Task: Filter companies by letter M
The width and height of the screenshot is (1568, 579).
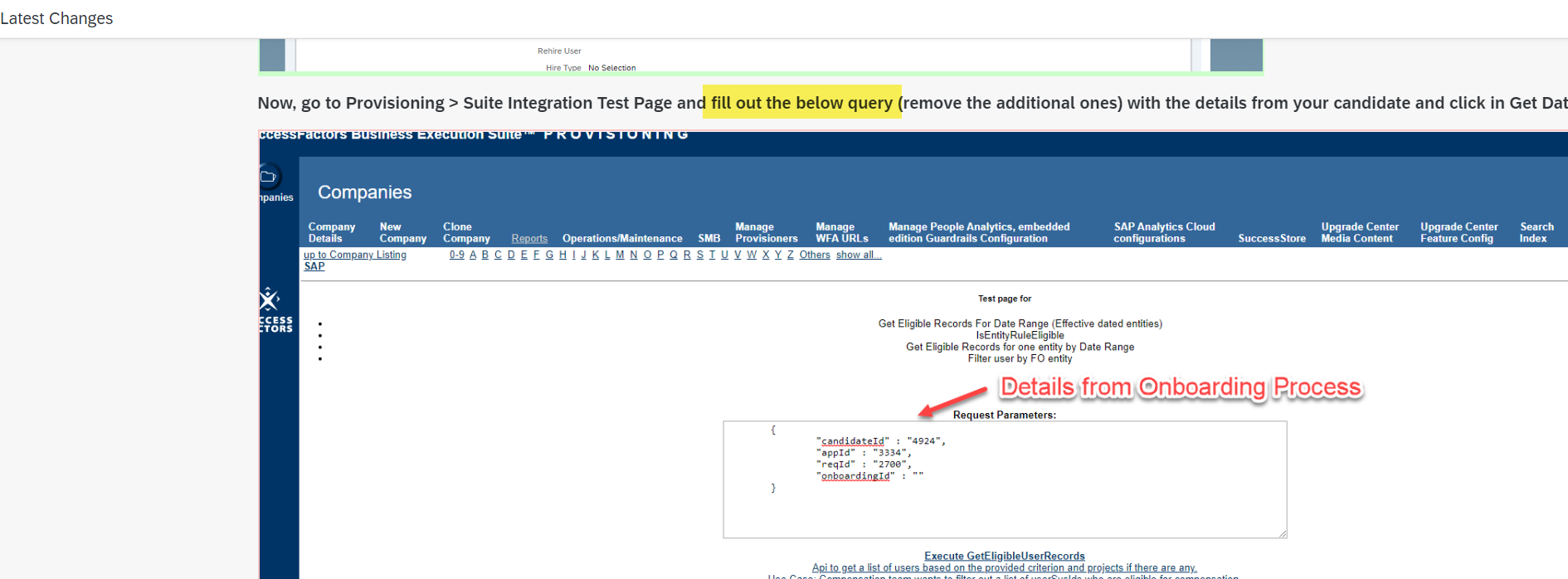Action: coord(620,255)
